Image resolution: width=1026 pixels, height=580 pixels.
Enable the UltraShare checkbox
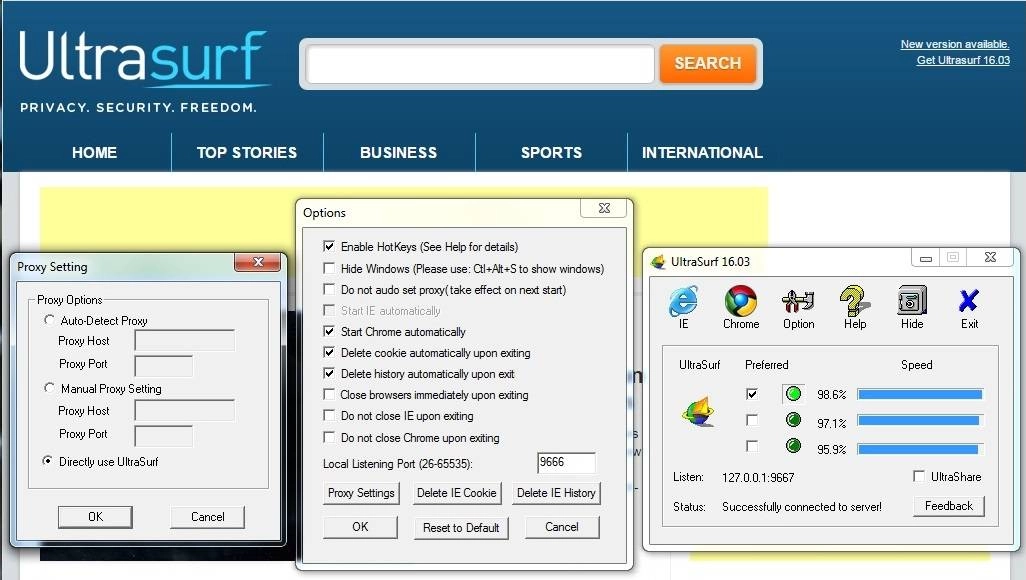(x=919, y=476)
